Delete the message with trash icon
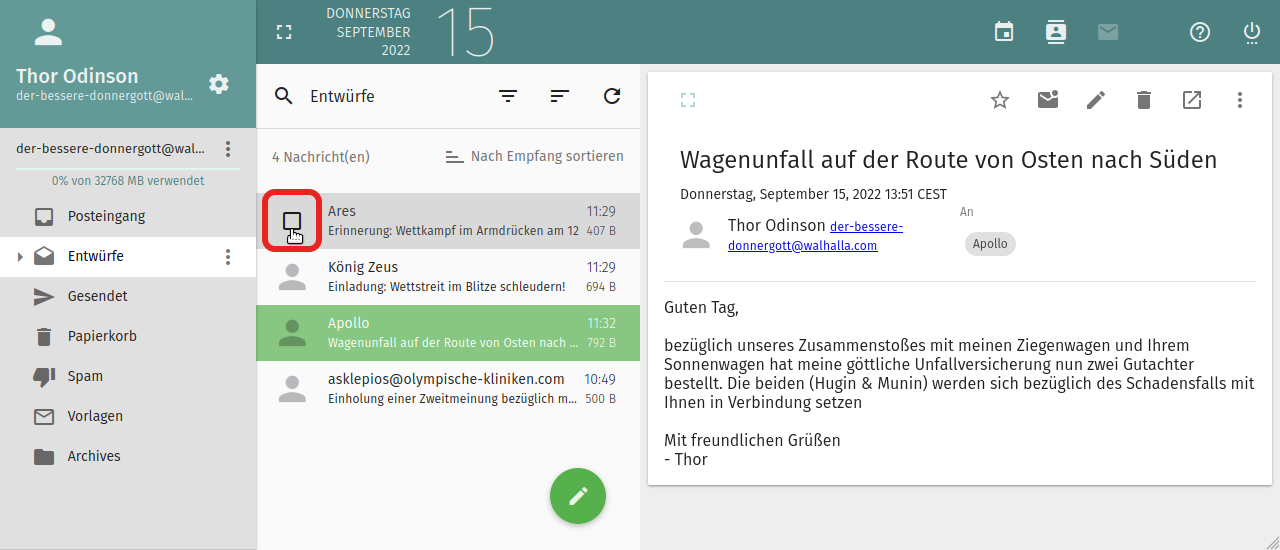1280x550 pixels. coord(1144,100)
